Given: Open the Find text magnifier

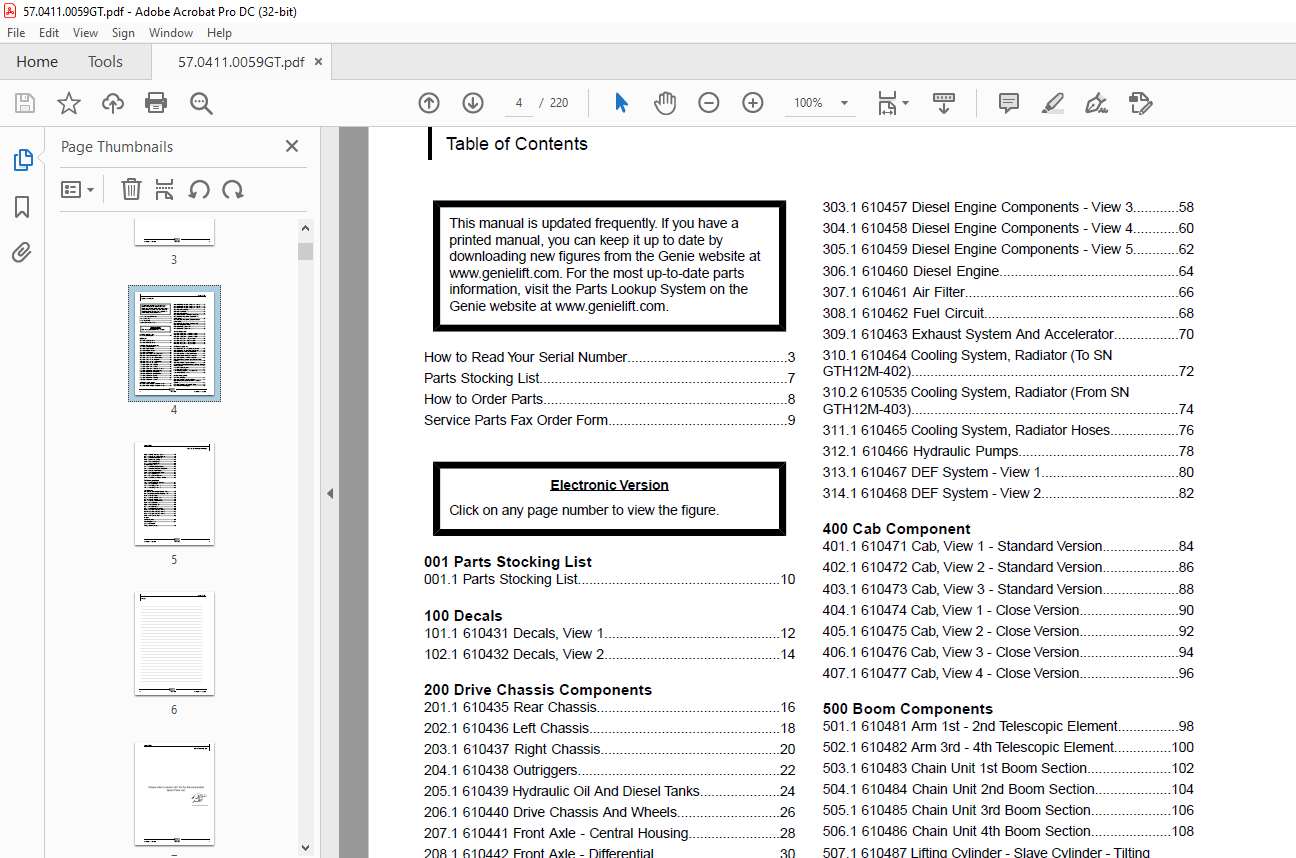Looking at the screenshot, I should pos(201,103).
